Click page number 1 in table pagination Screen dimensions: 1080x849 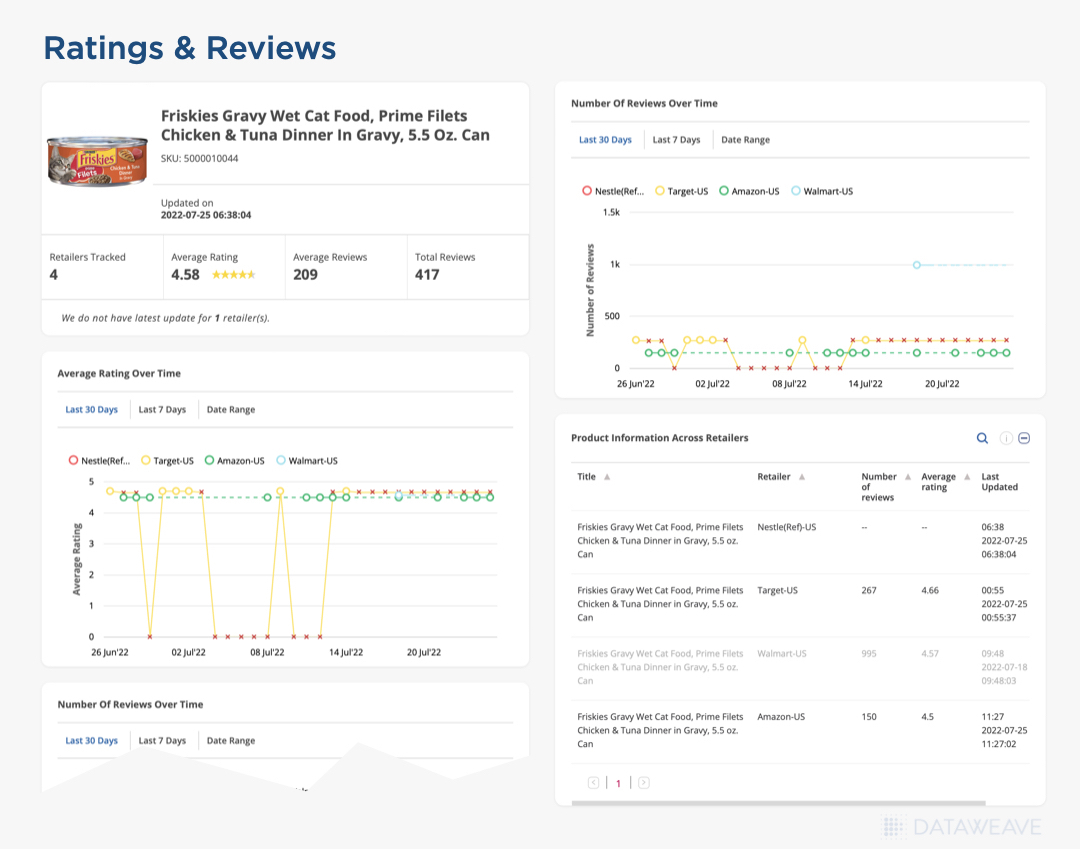click(619, 784)
